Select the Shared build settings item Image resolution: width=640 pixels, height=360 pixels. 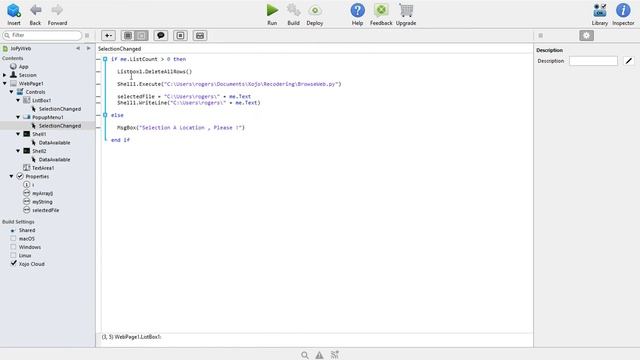(x=27, y=230)
